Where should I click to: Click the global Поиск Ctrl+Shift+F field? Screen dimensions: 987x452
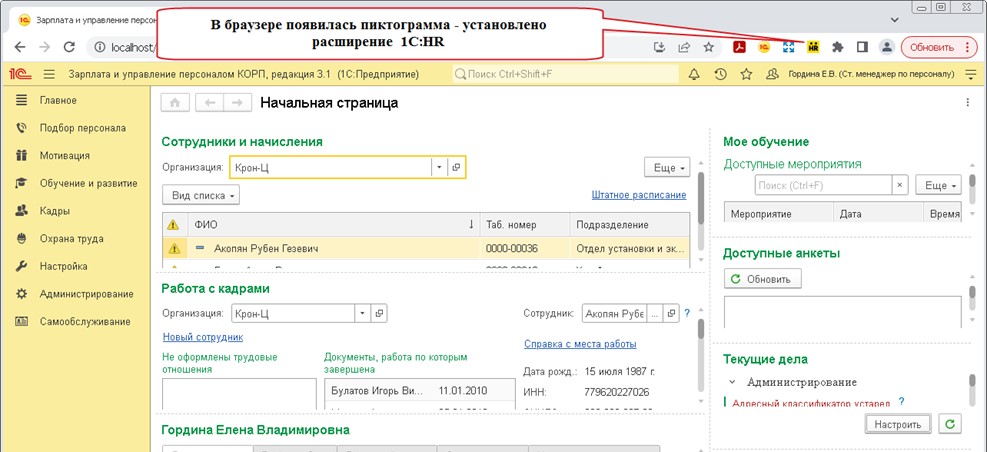tap(565, 74)
